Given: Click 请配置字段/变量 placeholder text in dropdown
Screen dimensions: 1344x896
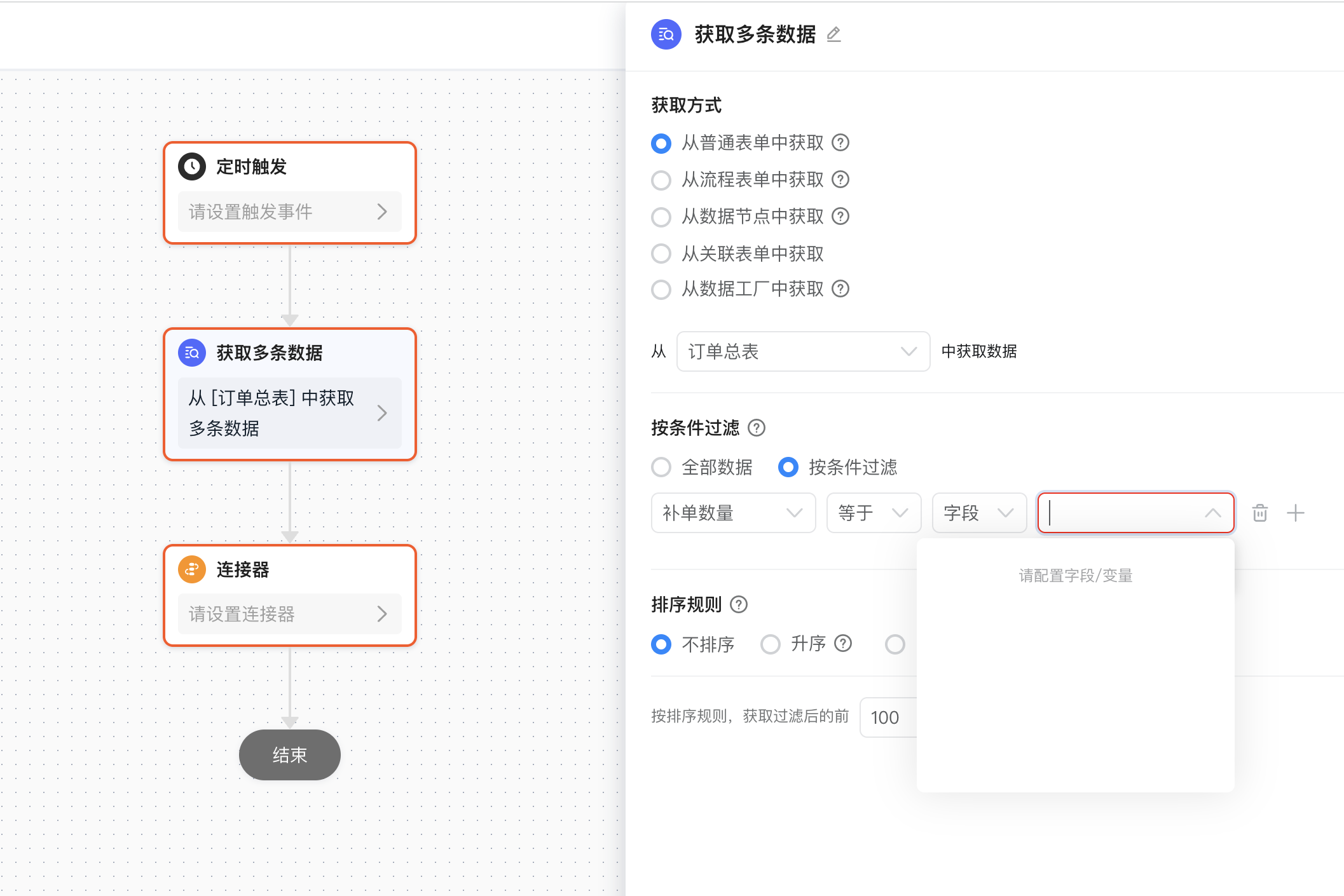Looking at the screenshot, I should (x=1076, y=576).
